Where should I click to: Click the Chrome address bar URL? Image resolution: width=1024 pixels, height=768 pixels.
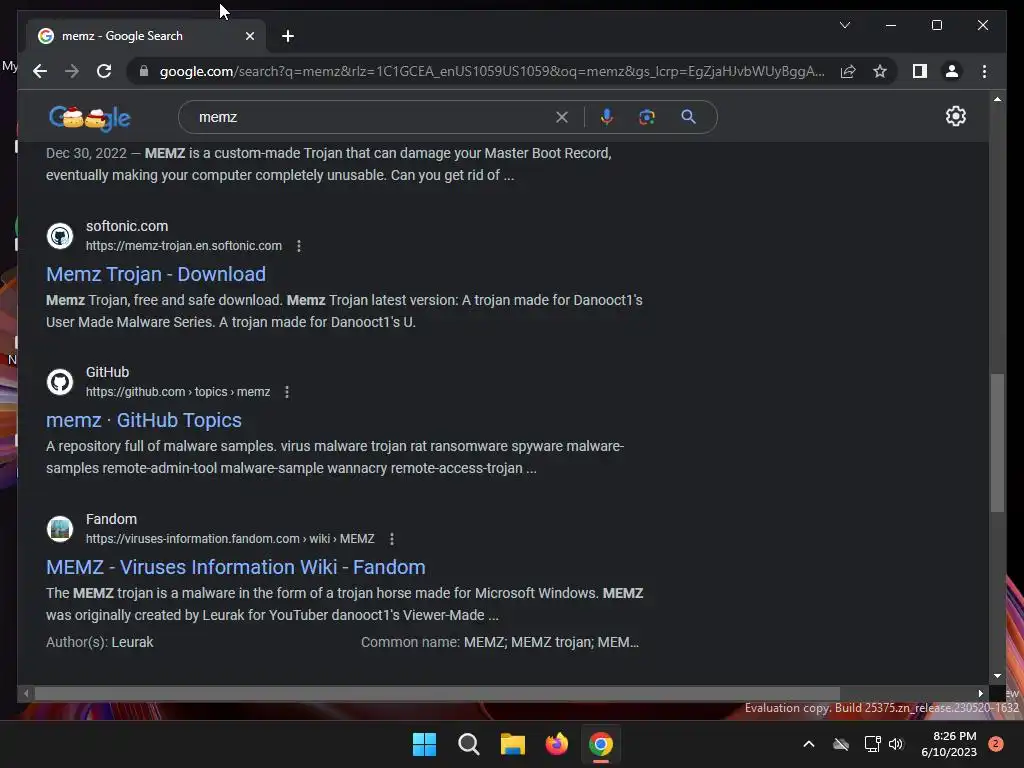(x=492, y=71)
